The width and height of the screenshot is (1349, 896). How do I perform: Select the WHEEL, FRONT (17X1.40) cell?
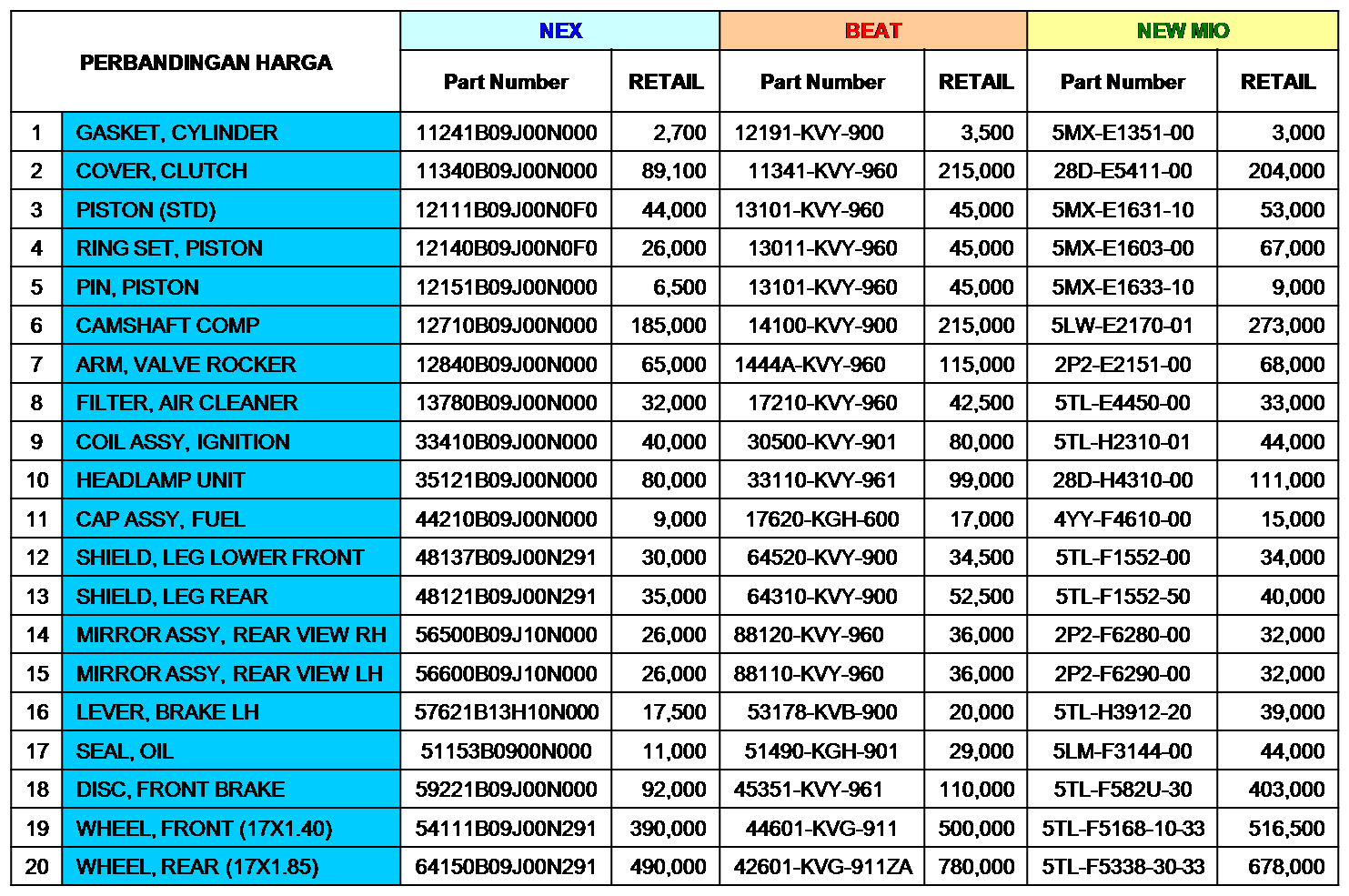[x=231, y=829]
